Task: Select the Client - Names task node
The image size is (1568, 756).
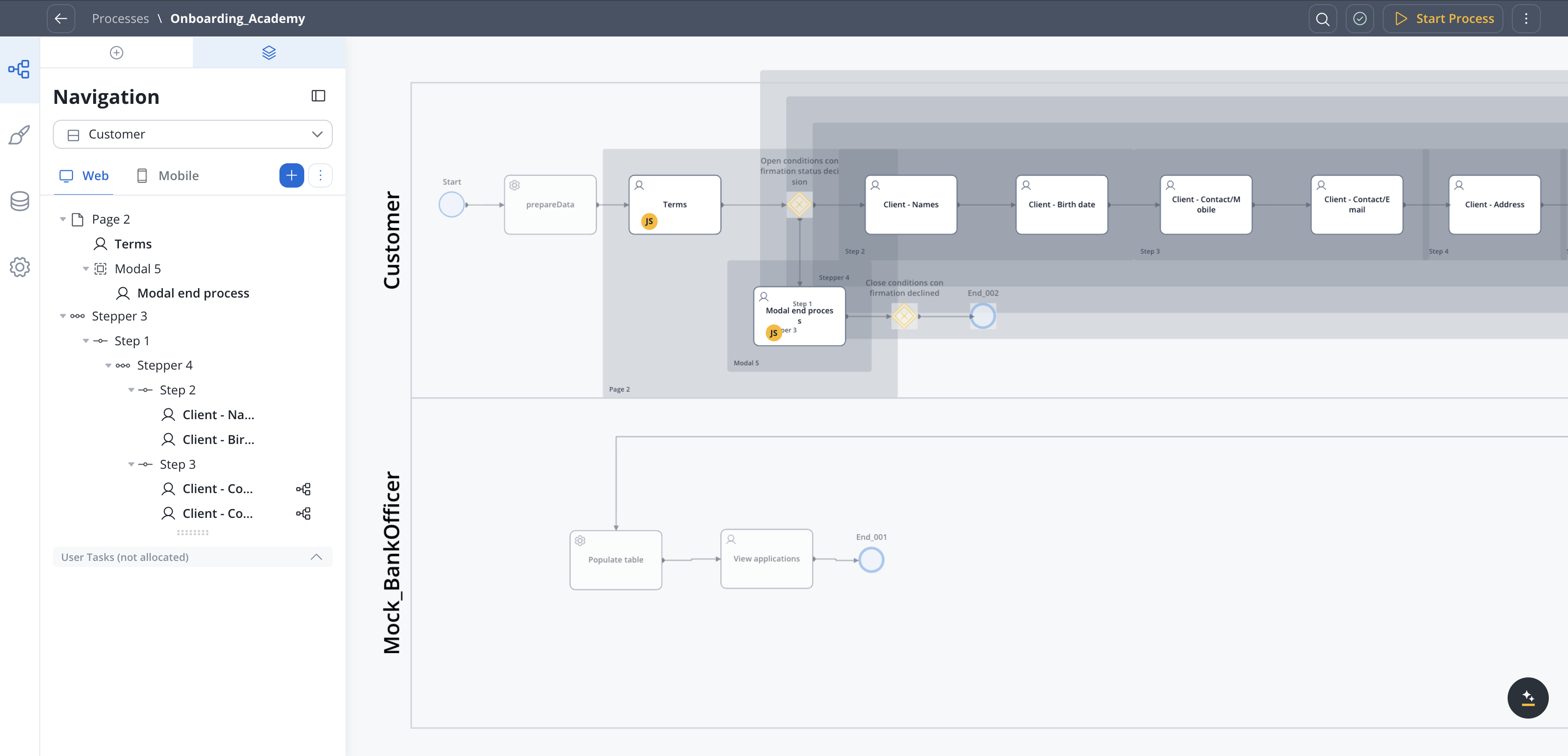Action: (910, 204)
